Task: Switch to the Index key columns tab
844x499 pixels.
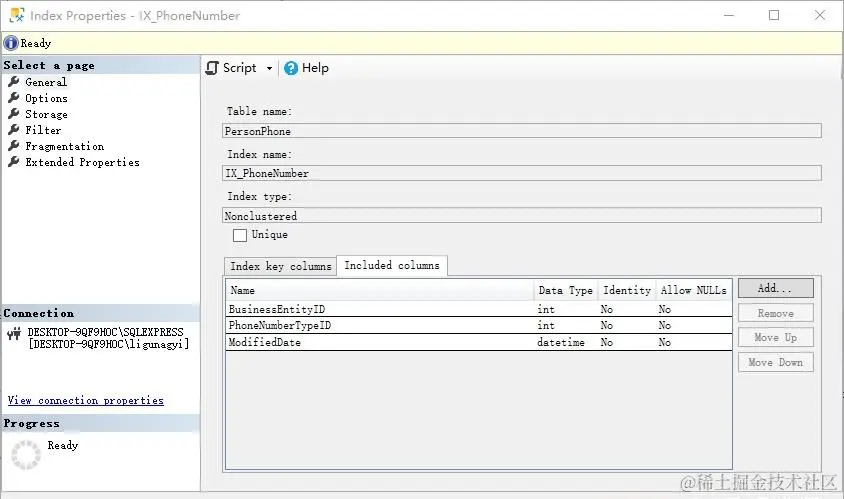Action: [x=280, y=266]
